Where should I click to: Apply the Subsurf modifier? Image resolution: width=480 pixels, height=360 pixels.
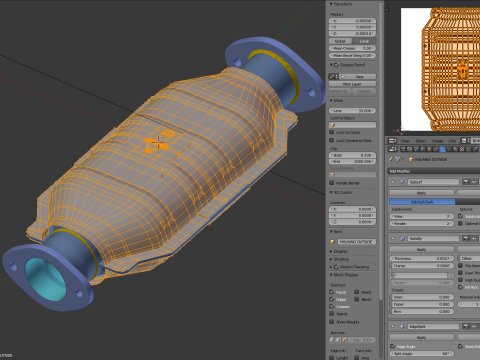pos(422,193)
